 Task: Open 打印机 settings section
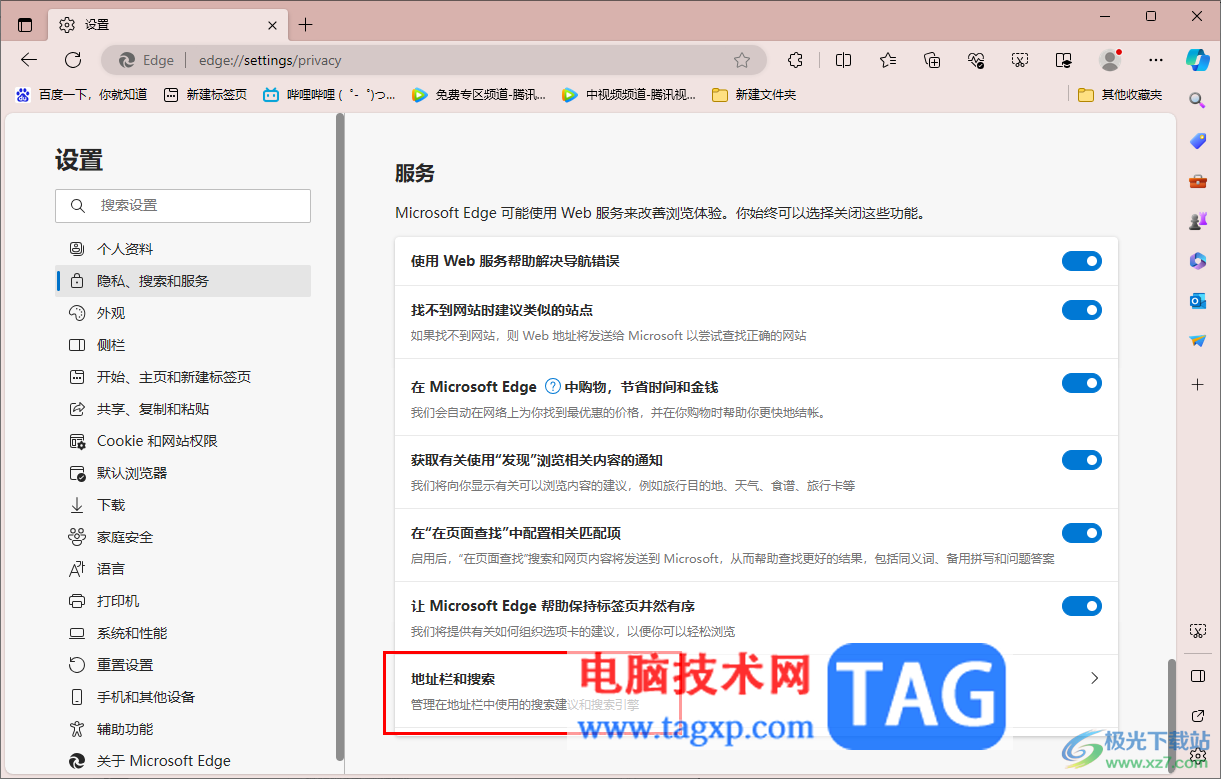tap(183, 601)
